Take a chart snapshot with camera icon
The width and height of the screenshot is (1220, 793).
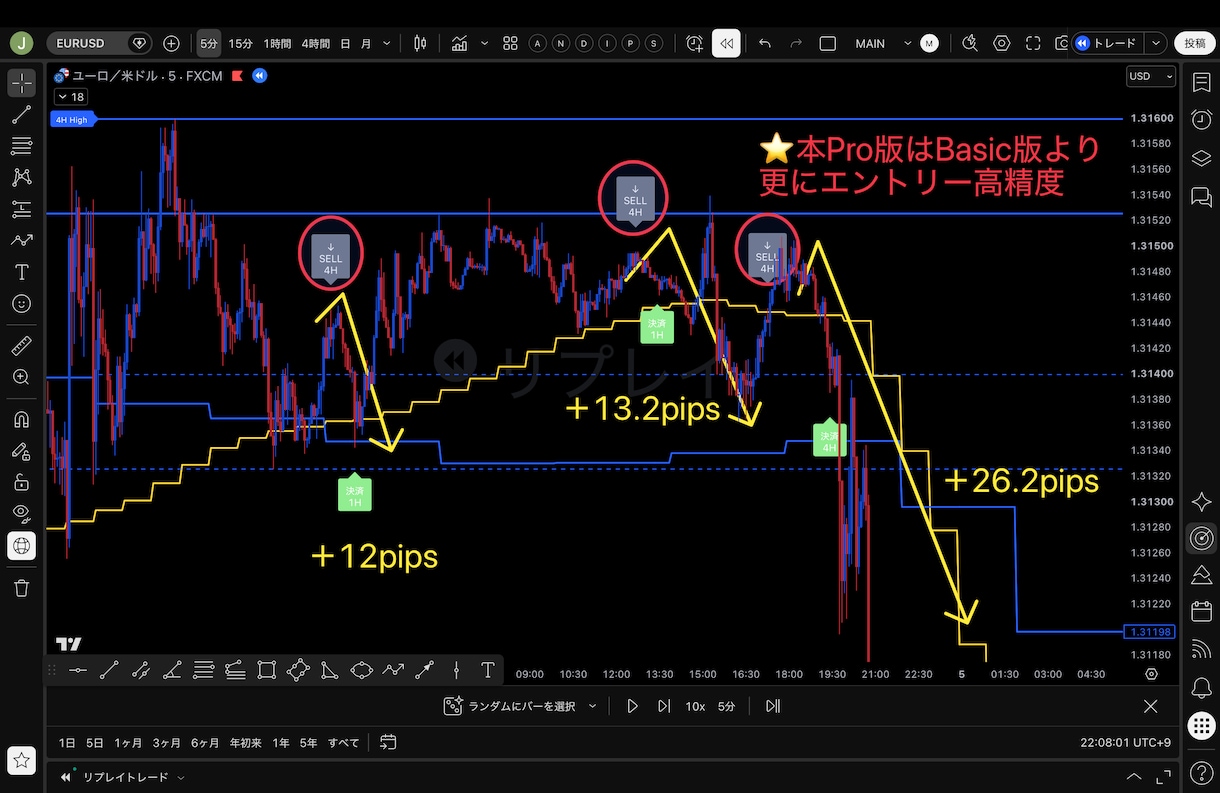click(1061, 43)
